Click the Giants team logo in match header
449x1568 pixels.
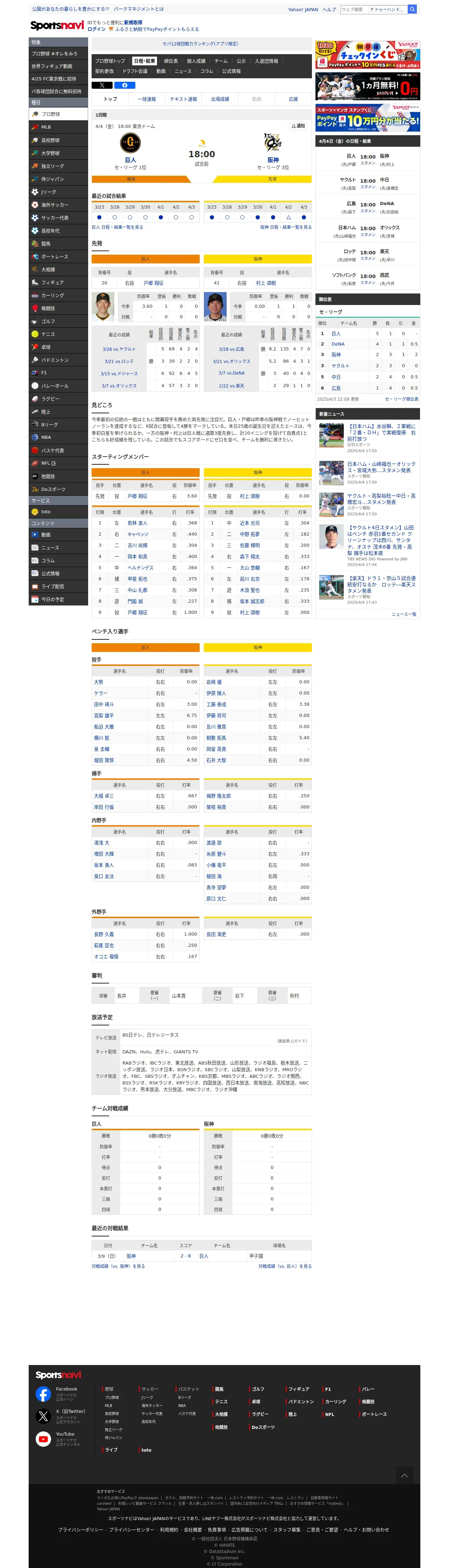coord(130,144)
